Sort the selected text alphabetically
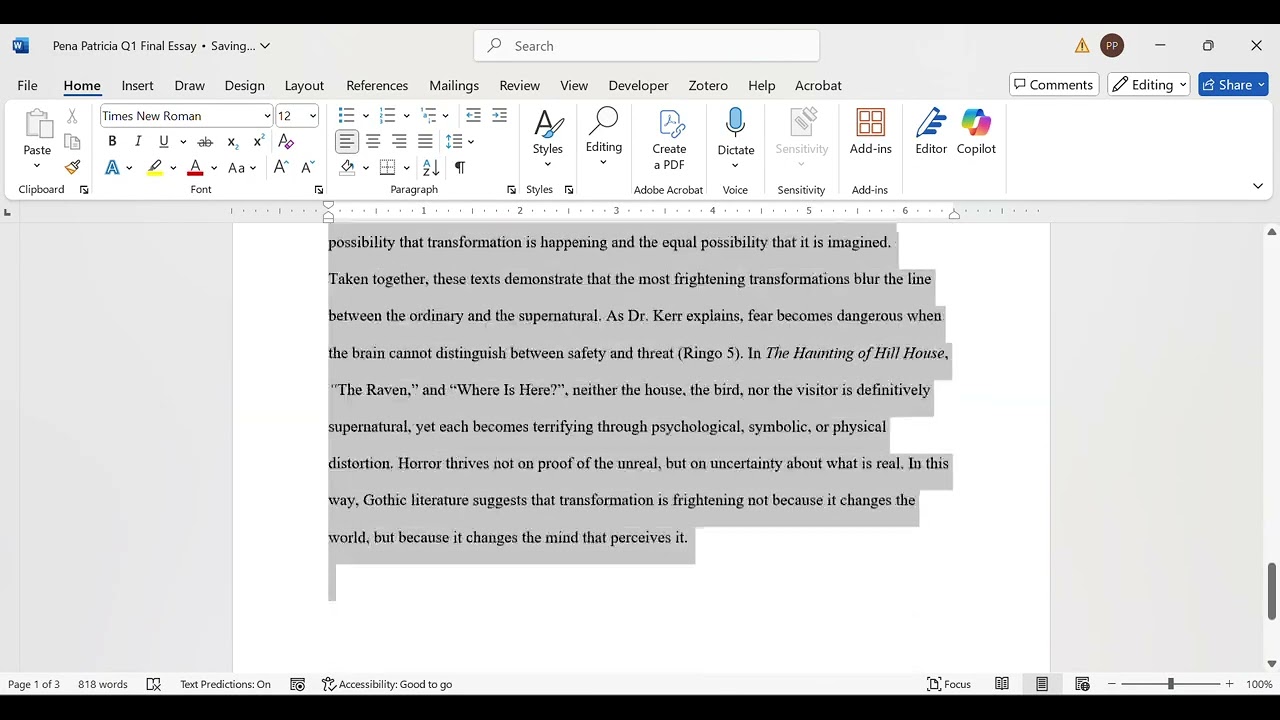 click(431, 167)
